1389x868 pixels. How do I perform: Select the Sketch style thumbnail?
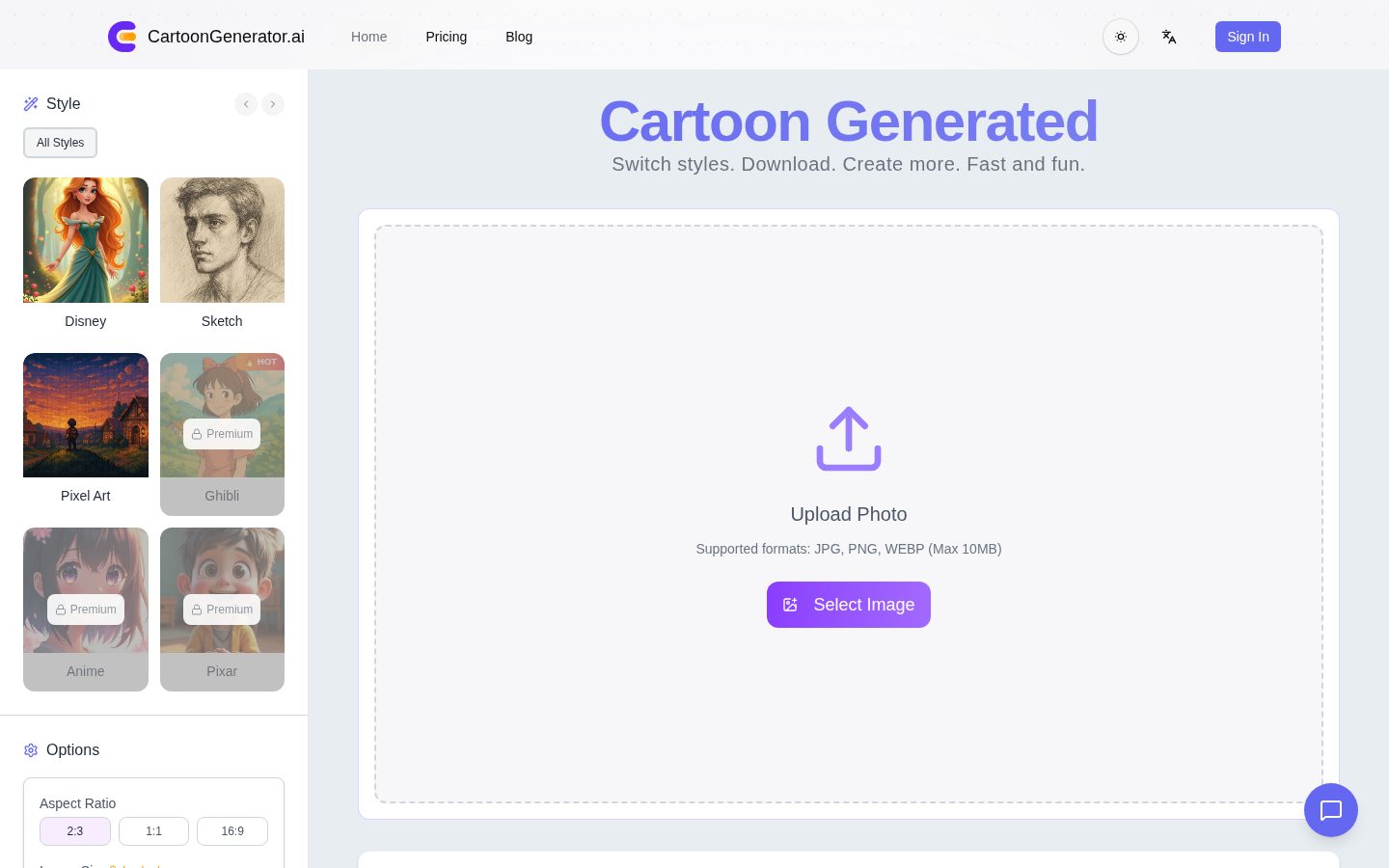click(222, 240)
